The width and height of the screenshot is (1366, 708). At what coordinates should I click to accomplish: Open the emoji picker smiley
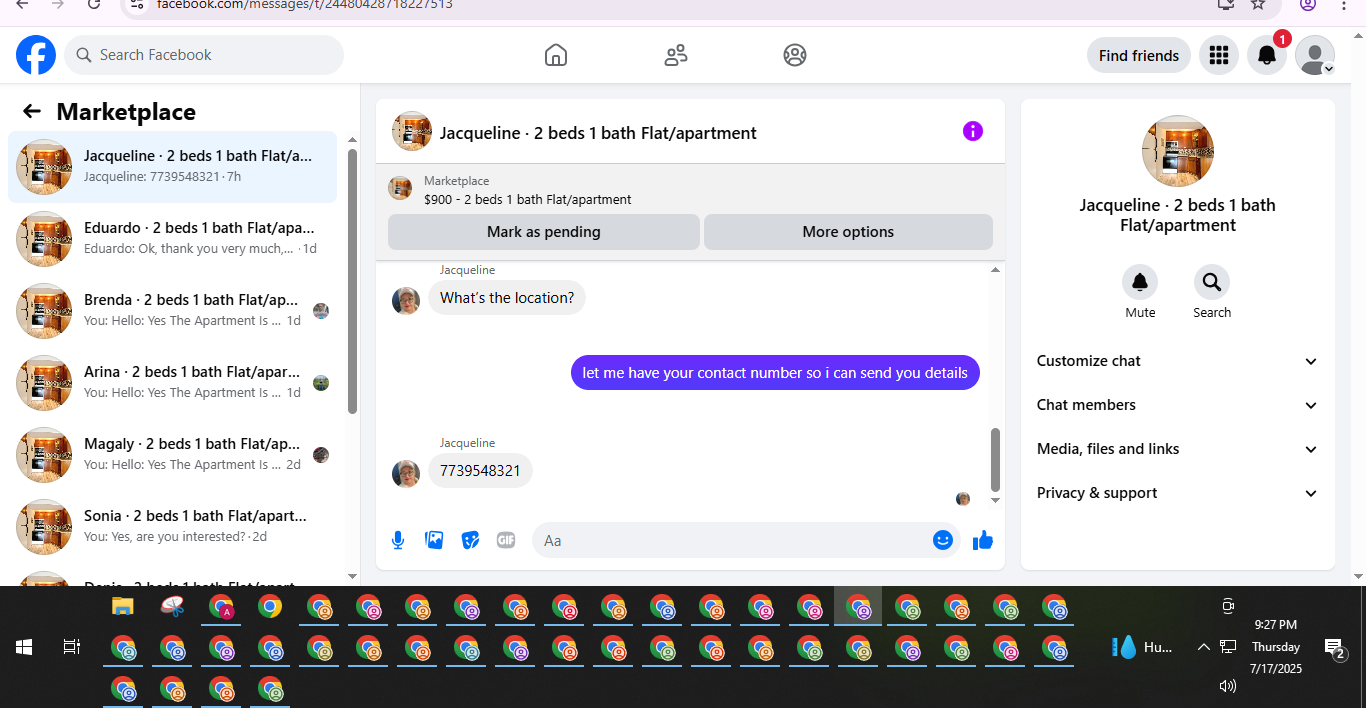pos(943,540)
